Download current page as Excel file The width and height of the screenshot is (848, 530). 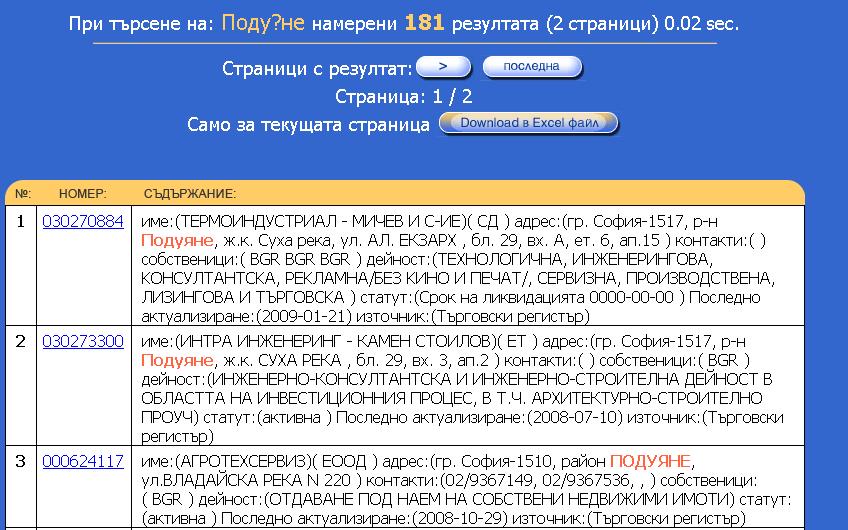(x=528, y=123)
